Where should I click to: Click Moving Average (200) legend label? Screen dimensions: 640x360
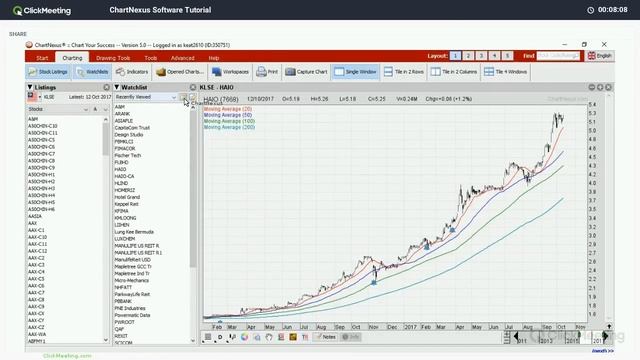click(x=229, y=127)
